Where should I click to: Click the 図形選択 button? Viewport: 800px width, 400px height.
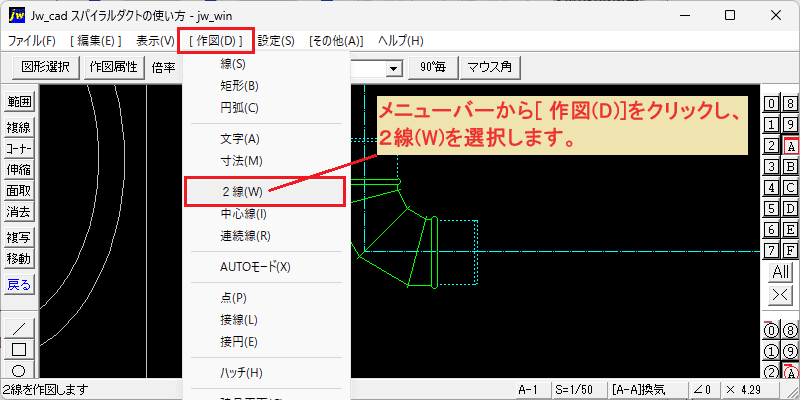(x=45, y=68)
